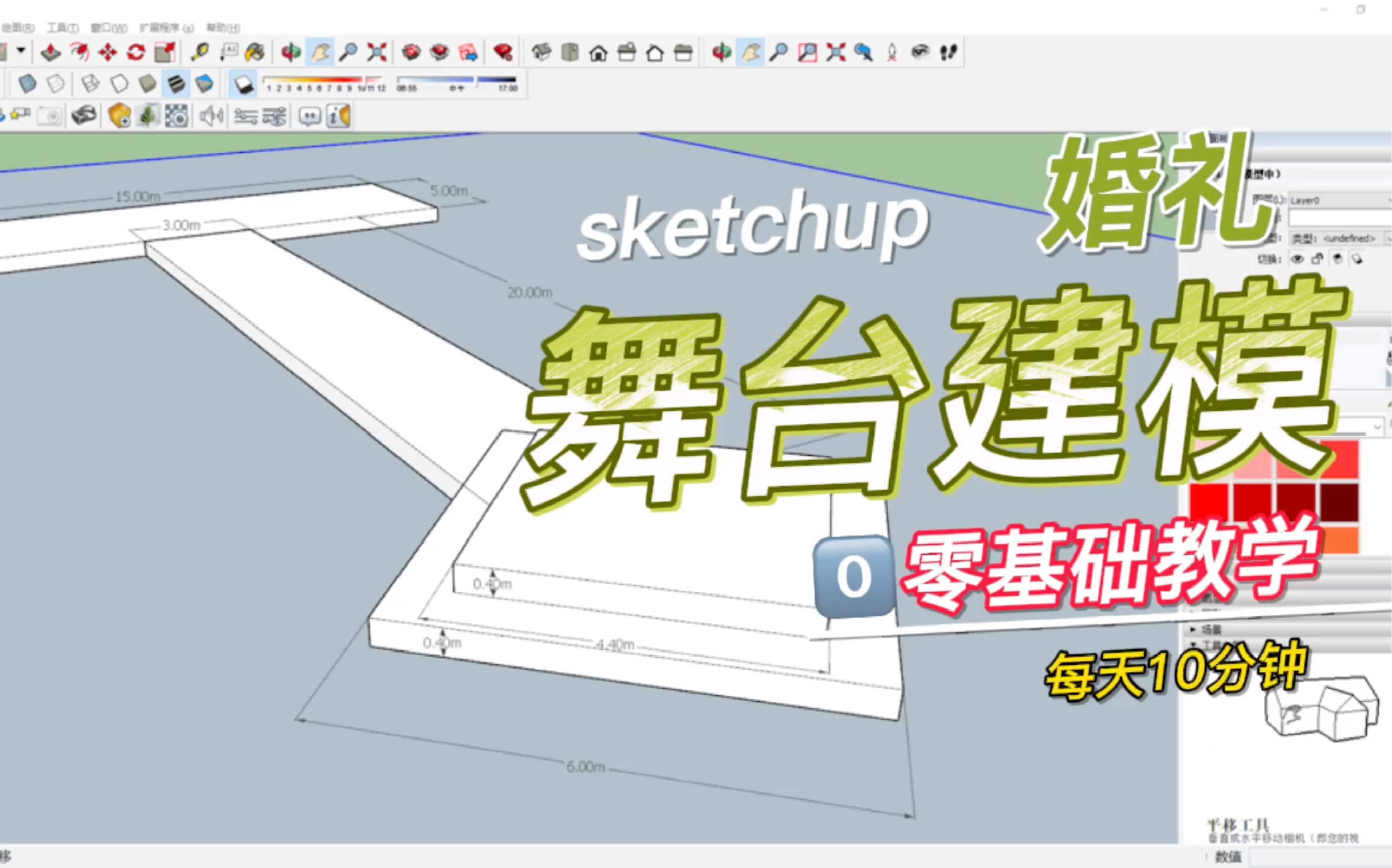Open the 窗口(W) menu

(109, 28)
